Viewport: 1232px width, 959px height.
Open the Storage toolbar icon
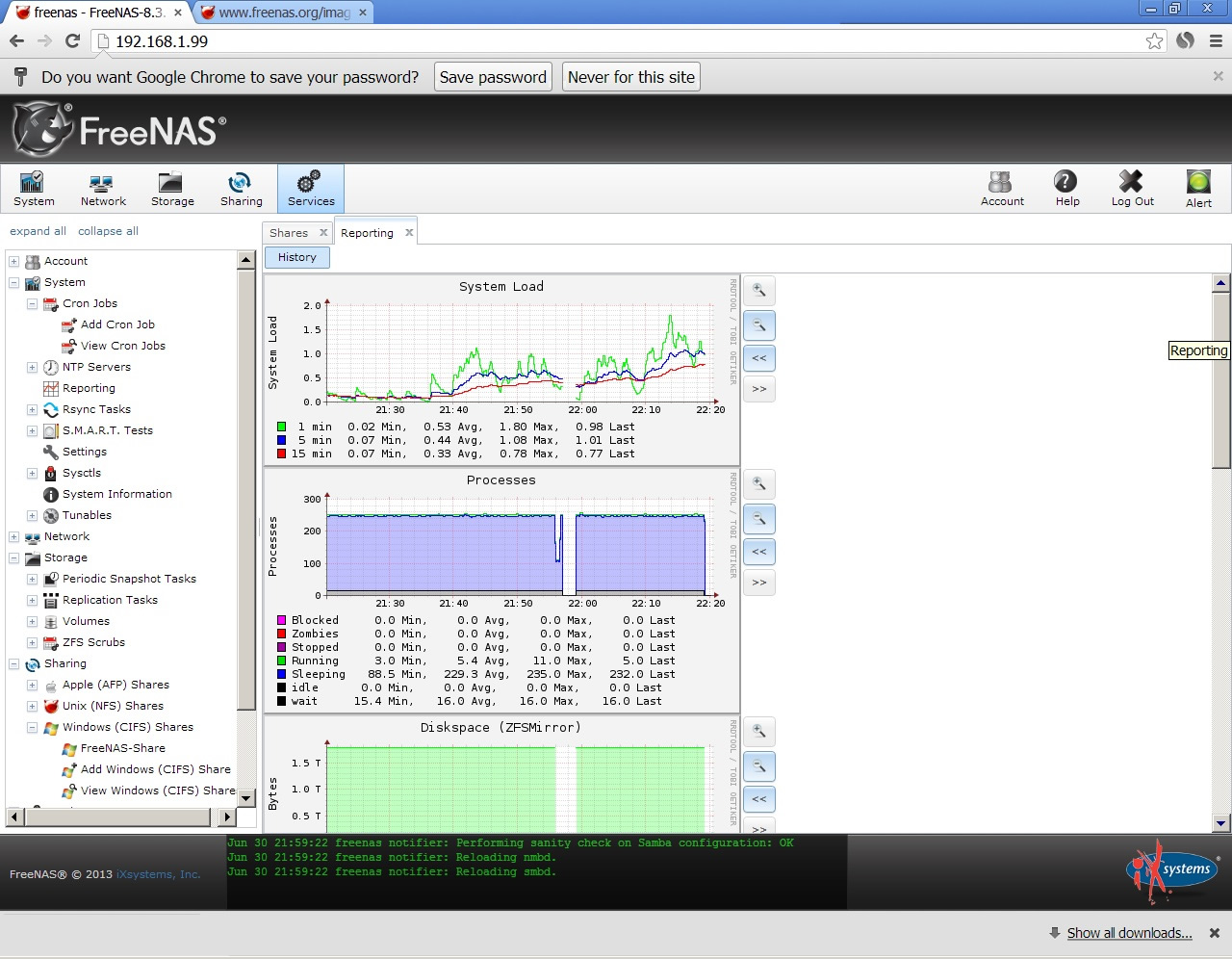tap(172, 189)
